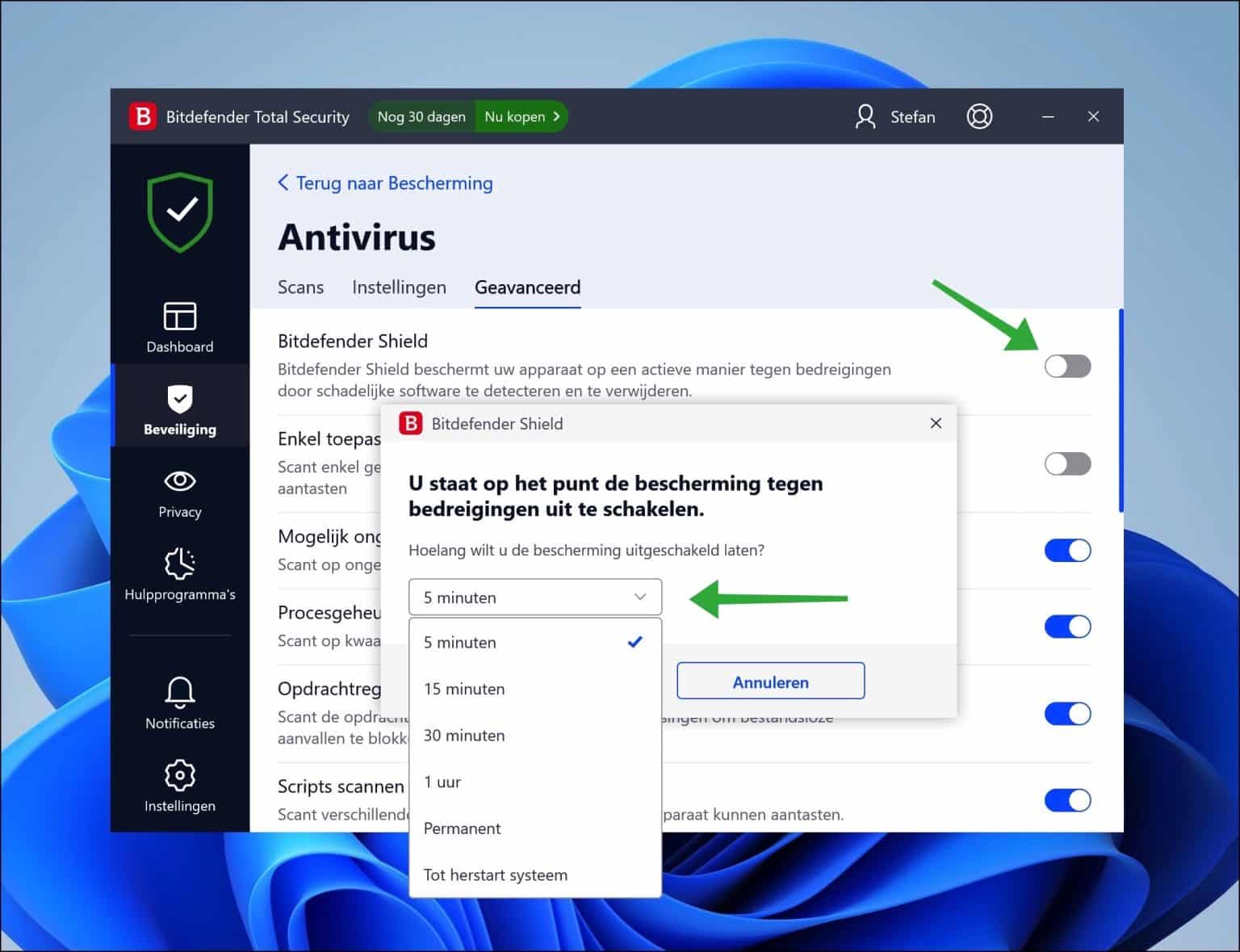The height and width of the screenshot is (952, 1240).
Task: Enable the Bitdefender Shield toggle
Action: pos(1067,366)
